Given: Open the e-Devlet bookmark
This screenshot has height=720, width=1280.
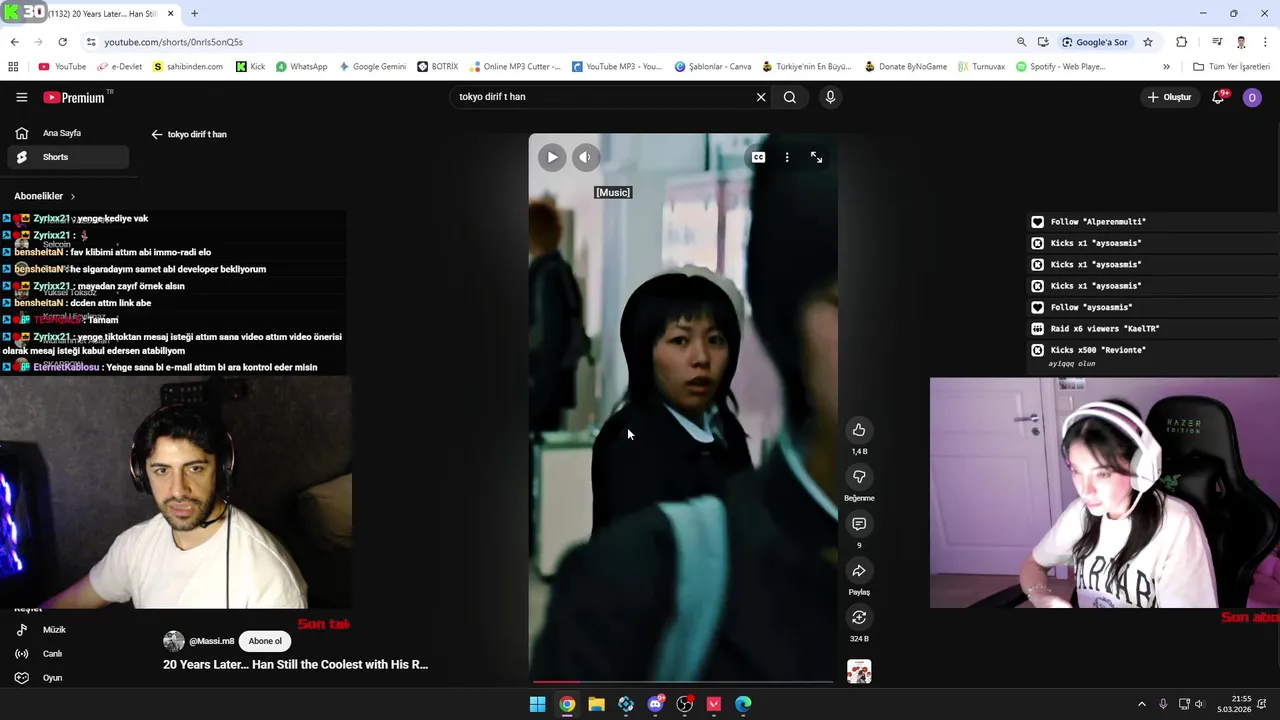Looking at the screenshot, I should pos(119,67).
